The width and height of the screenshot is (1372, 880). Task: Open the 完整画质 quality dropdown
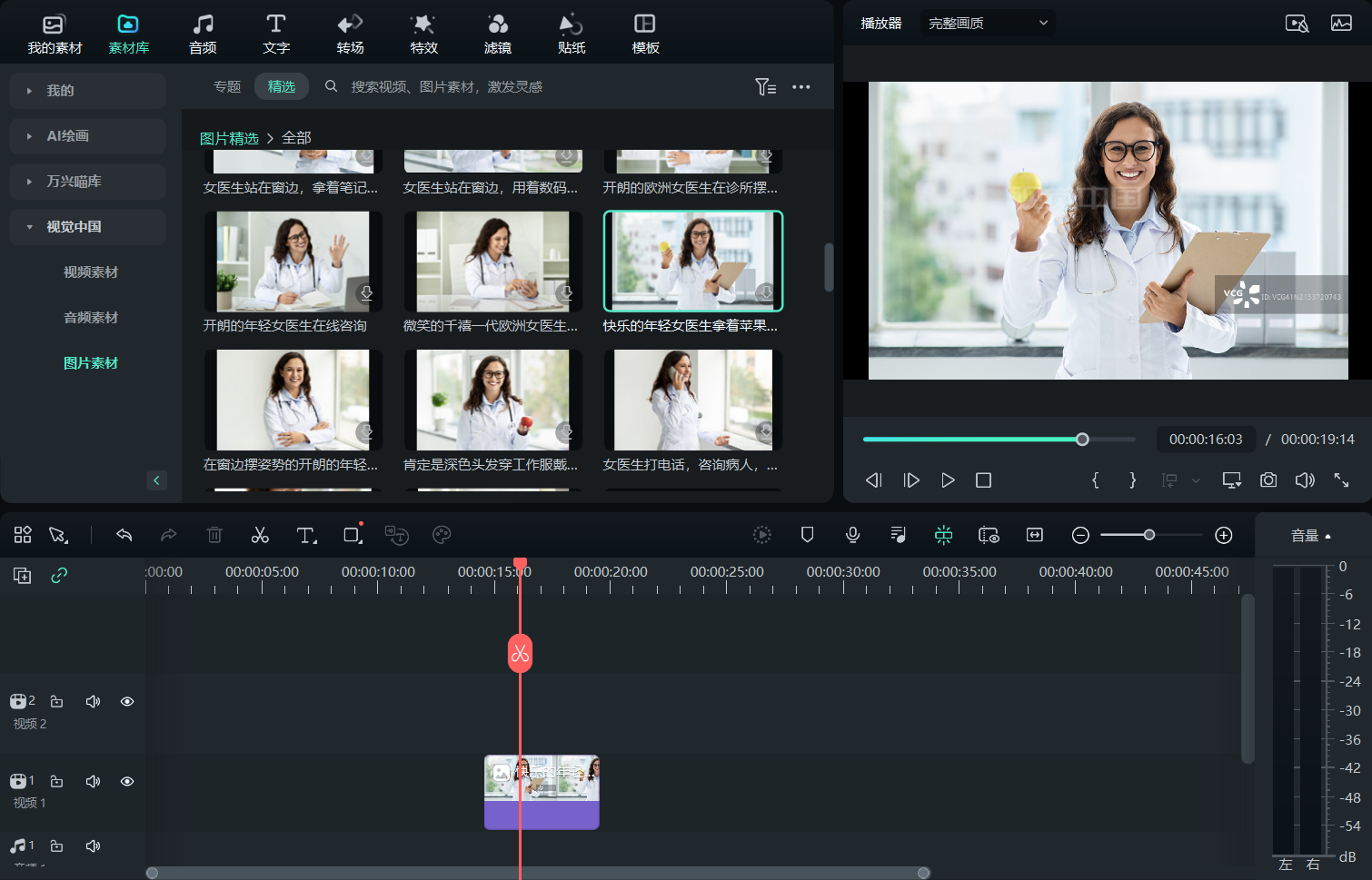click(x=988, y=23)
